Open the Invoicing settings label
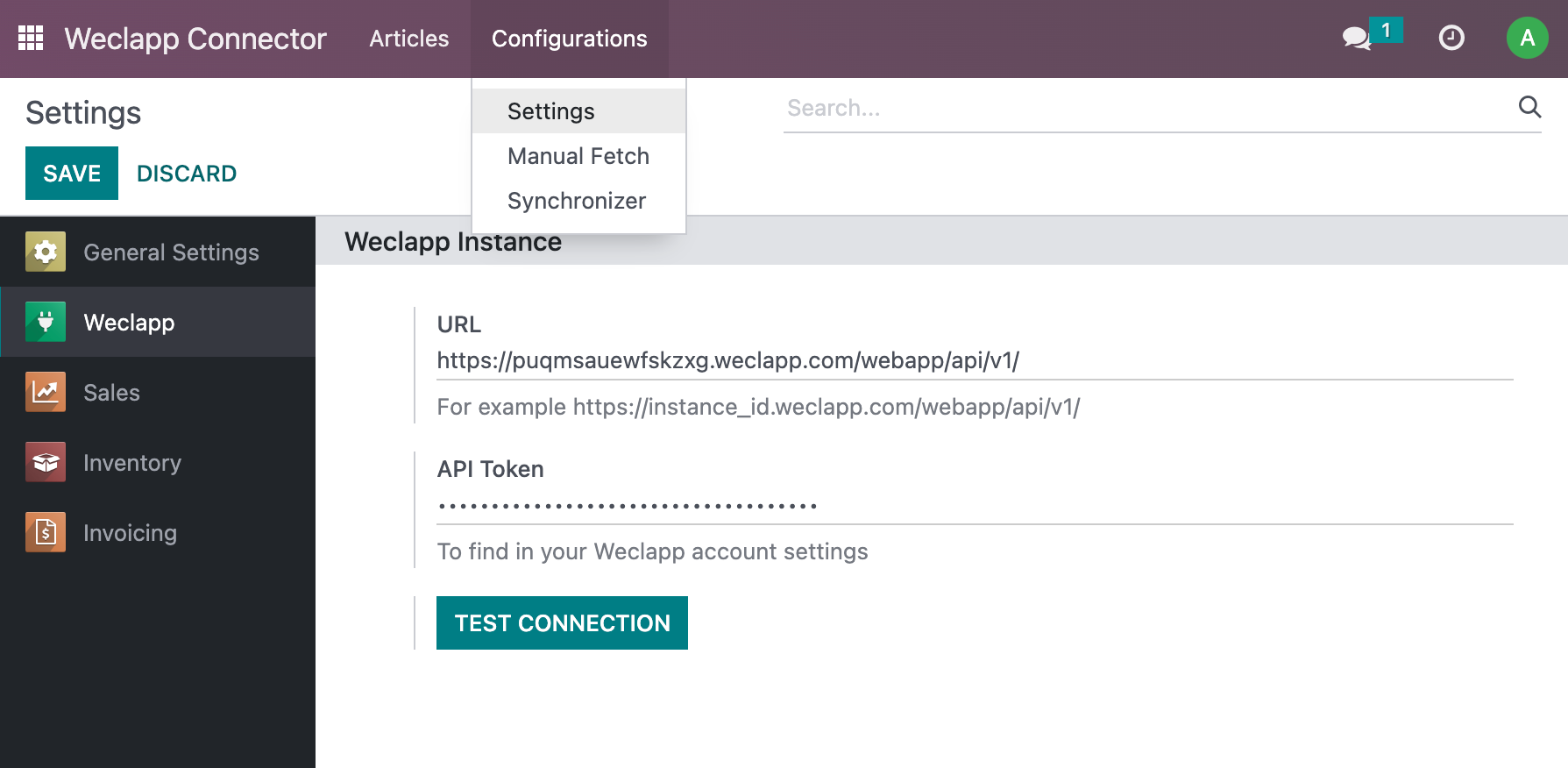The width and height of the screenshot is (1568, 768). tap(131, 533)
